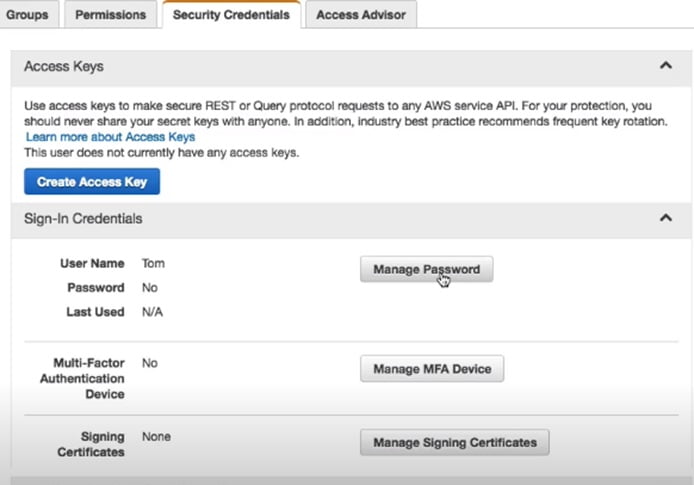Open Learn more about Access Keys link
The width and height of the screenshot is (694, 485).
point(110,137)
